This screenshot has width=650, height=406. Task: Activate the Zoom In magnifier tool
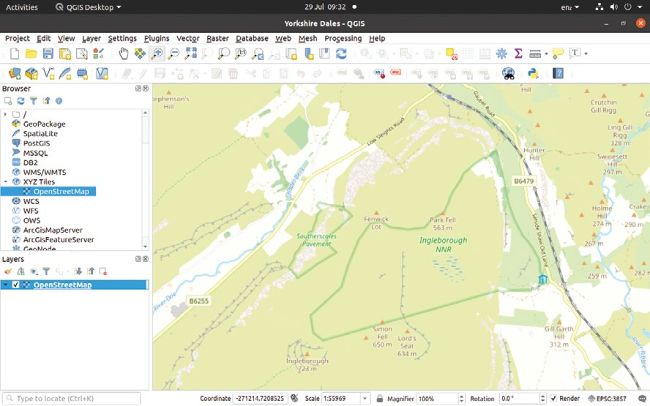click(x=158, y=53)
